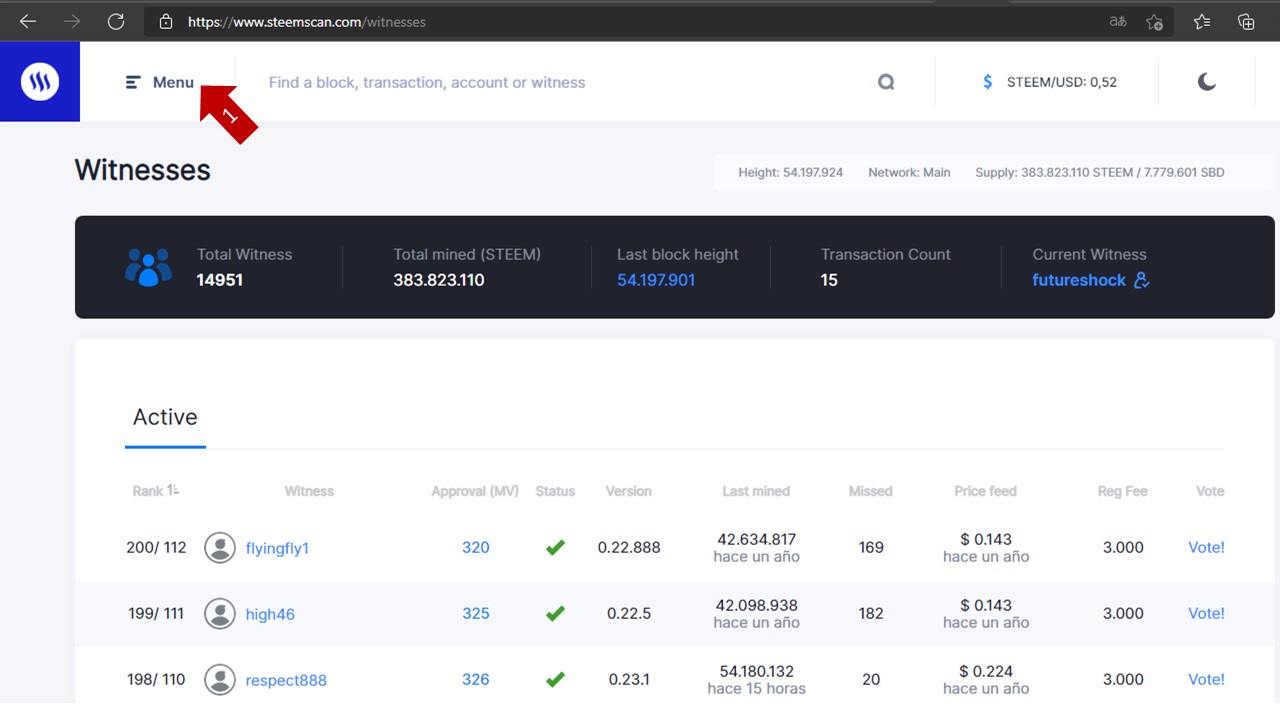Open browser collections icon
The height and width of the screenshot is (722, 1280).
[x=1246, y=21]
